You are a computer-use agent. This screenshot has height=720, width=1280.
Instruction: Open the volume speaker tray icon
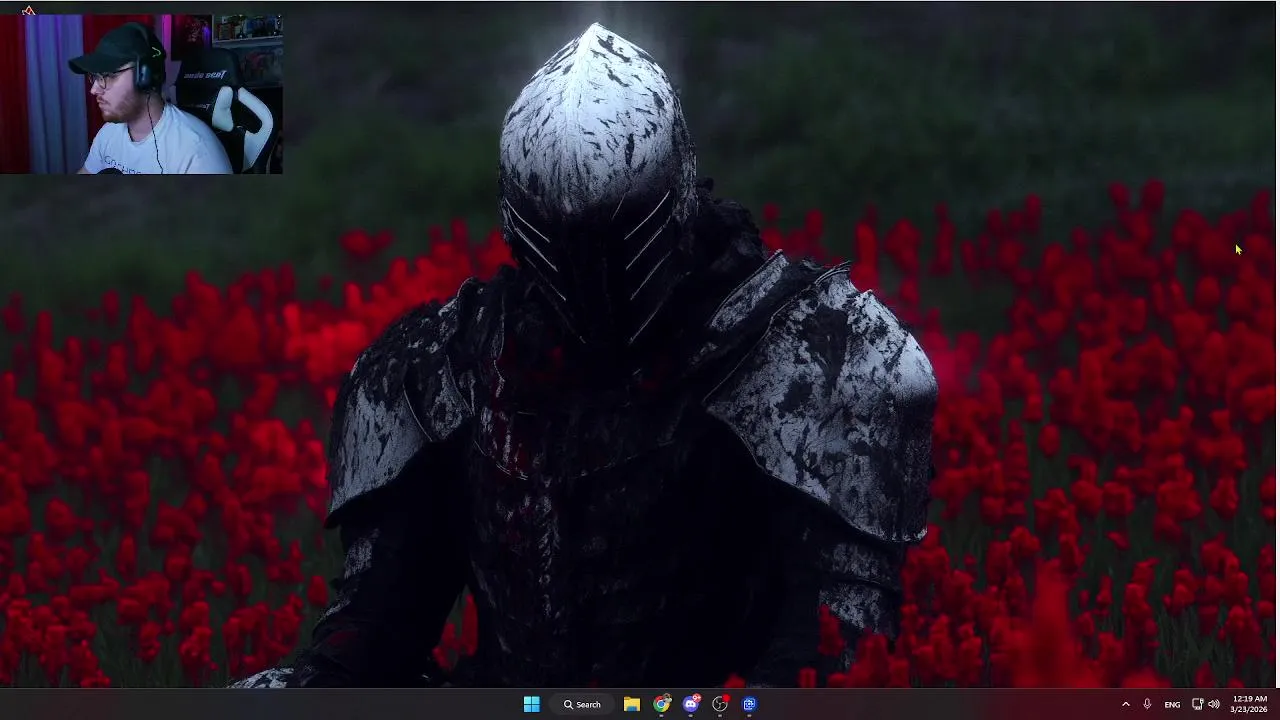point(1214,704)
